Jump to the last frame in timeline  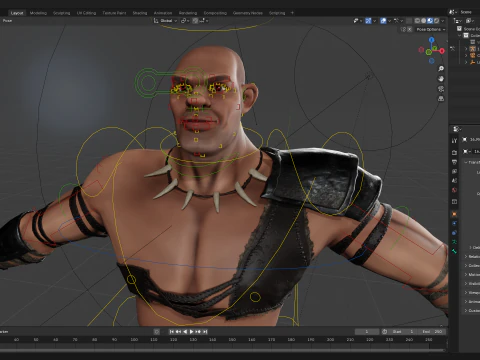pyautogui.click(x=205, y=332)
